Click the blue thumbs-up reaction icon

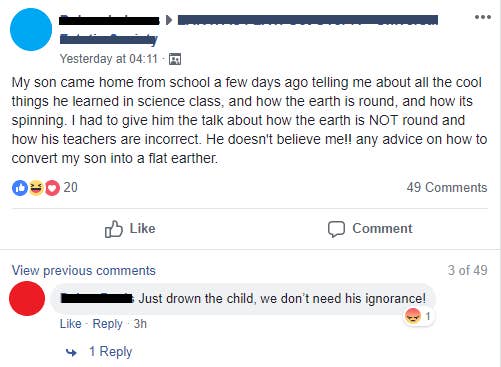(x=20, y=188)
